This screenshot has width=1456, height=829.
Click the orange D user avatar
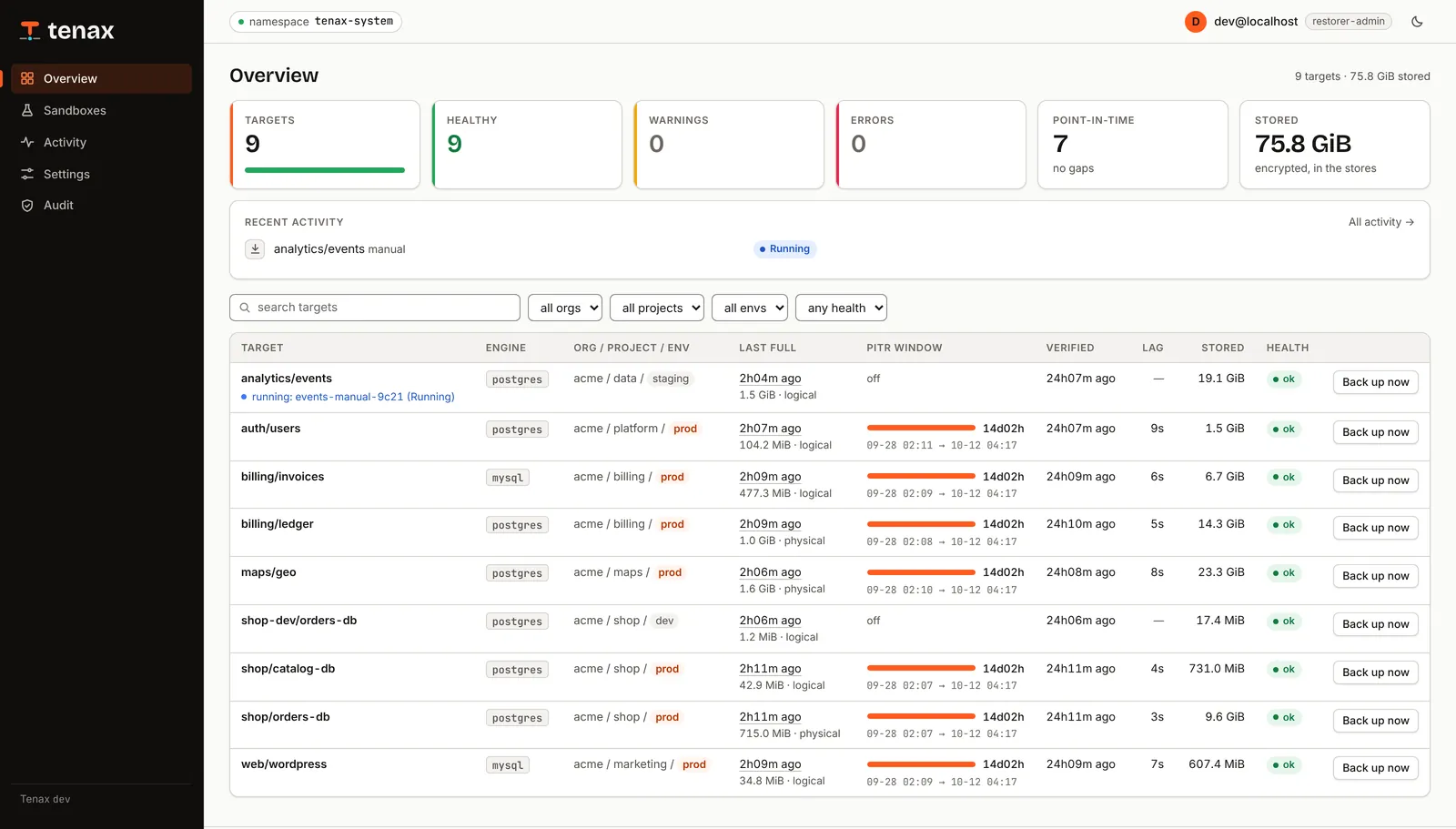(x=1195, y=22)
